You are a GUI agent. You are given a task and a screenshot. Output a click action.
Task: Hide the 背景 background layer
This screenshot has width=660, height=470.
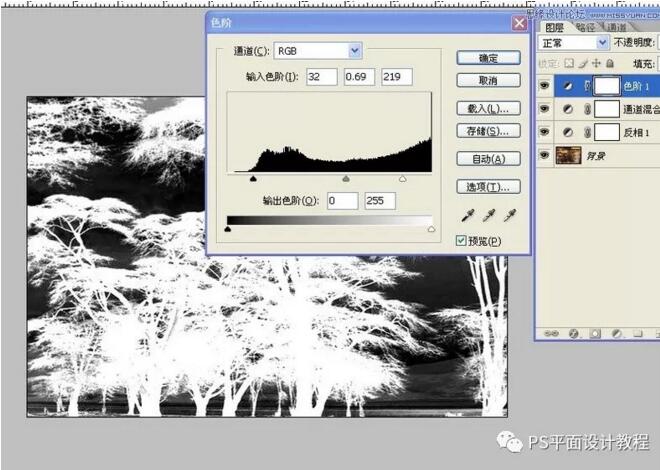[544, 155]
